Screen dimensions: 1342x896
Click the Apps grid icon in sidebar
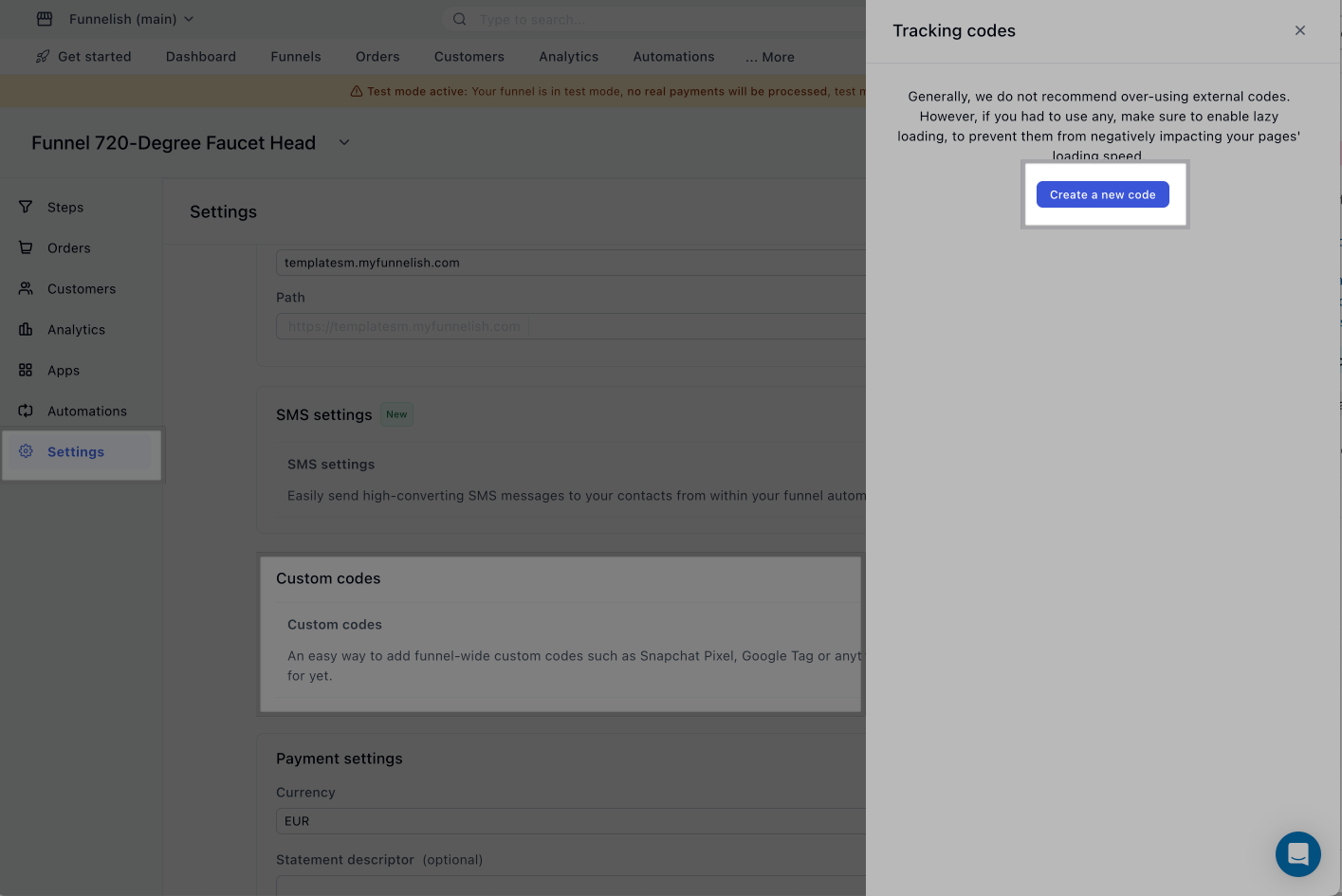(x=26, y=370)
